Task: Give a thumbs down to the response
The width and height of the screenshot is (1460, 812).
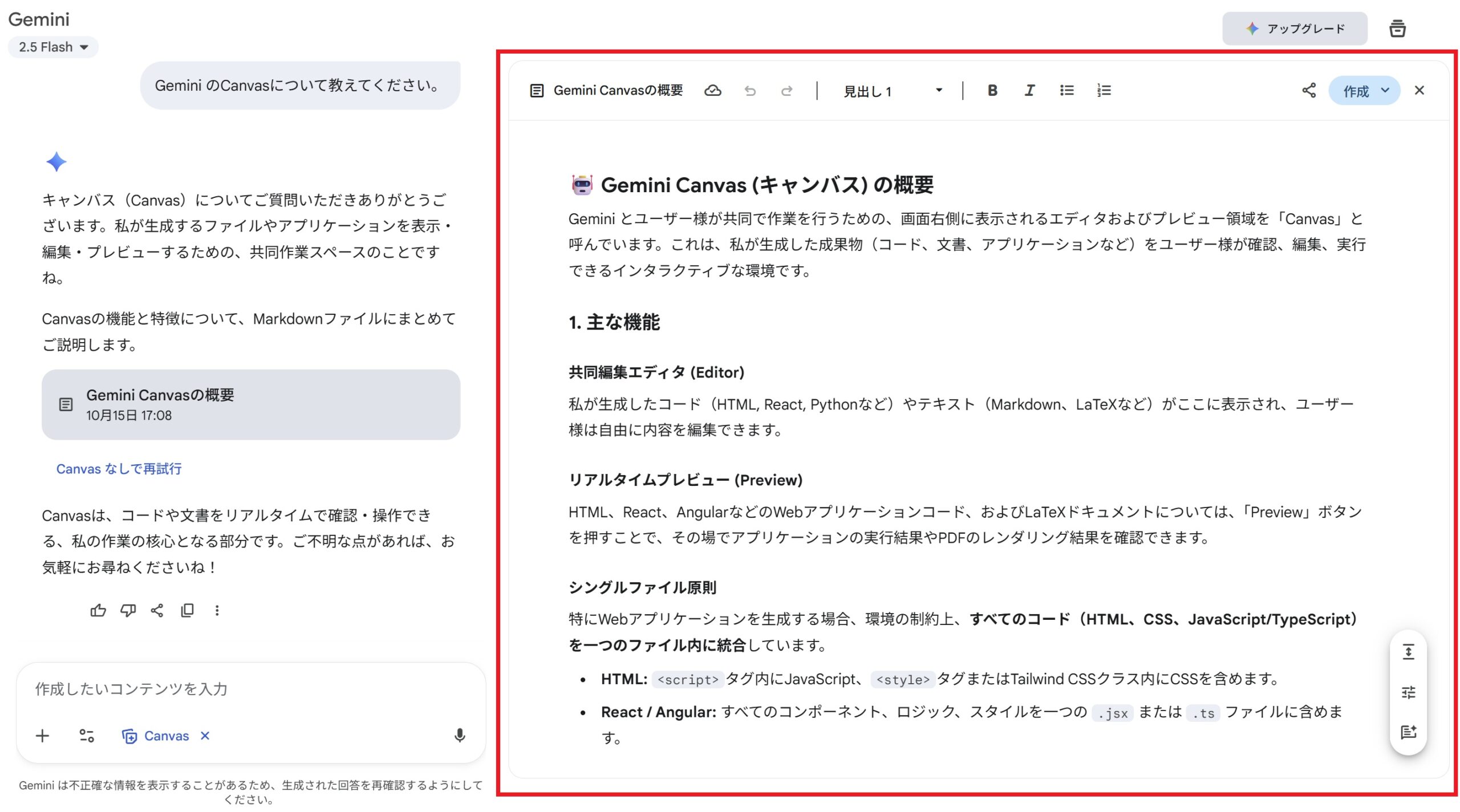Action: [x=128, y=611]
